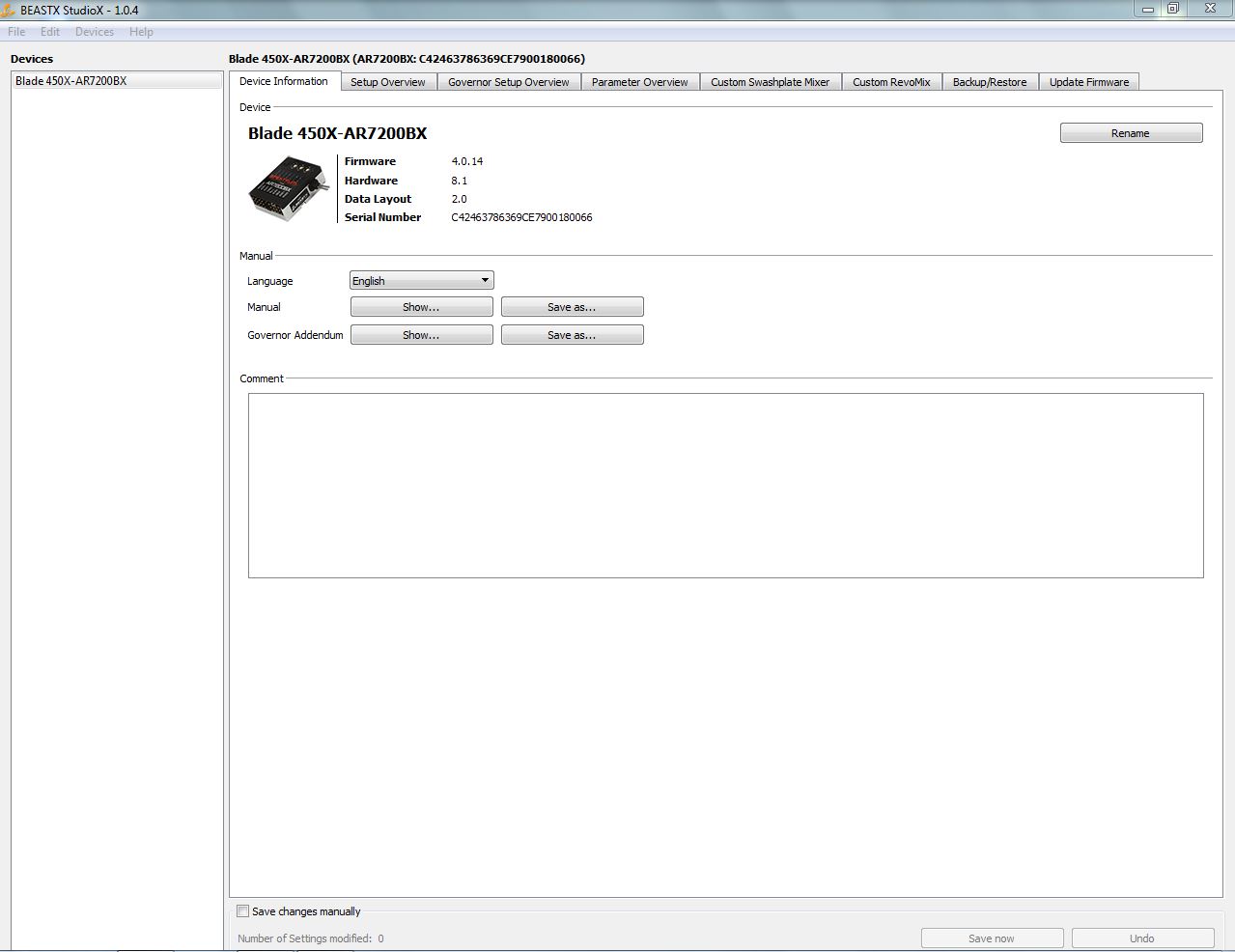Open the File menu
This screenshot has width=1235, height=952.
[16, 32]
